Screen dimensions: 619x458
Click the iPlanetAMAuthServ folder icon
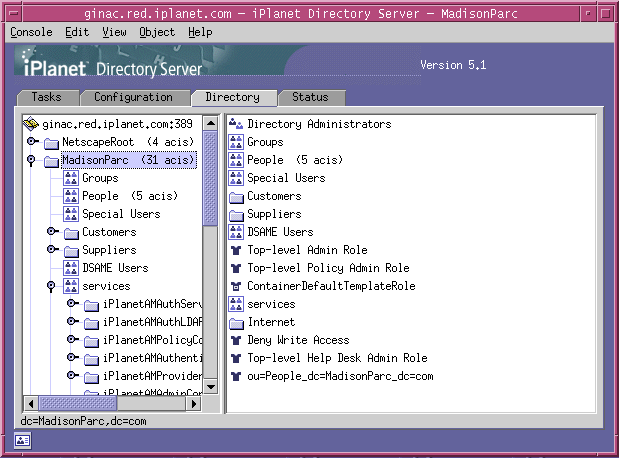[x=91, y=305]
